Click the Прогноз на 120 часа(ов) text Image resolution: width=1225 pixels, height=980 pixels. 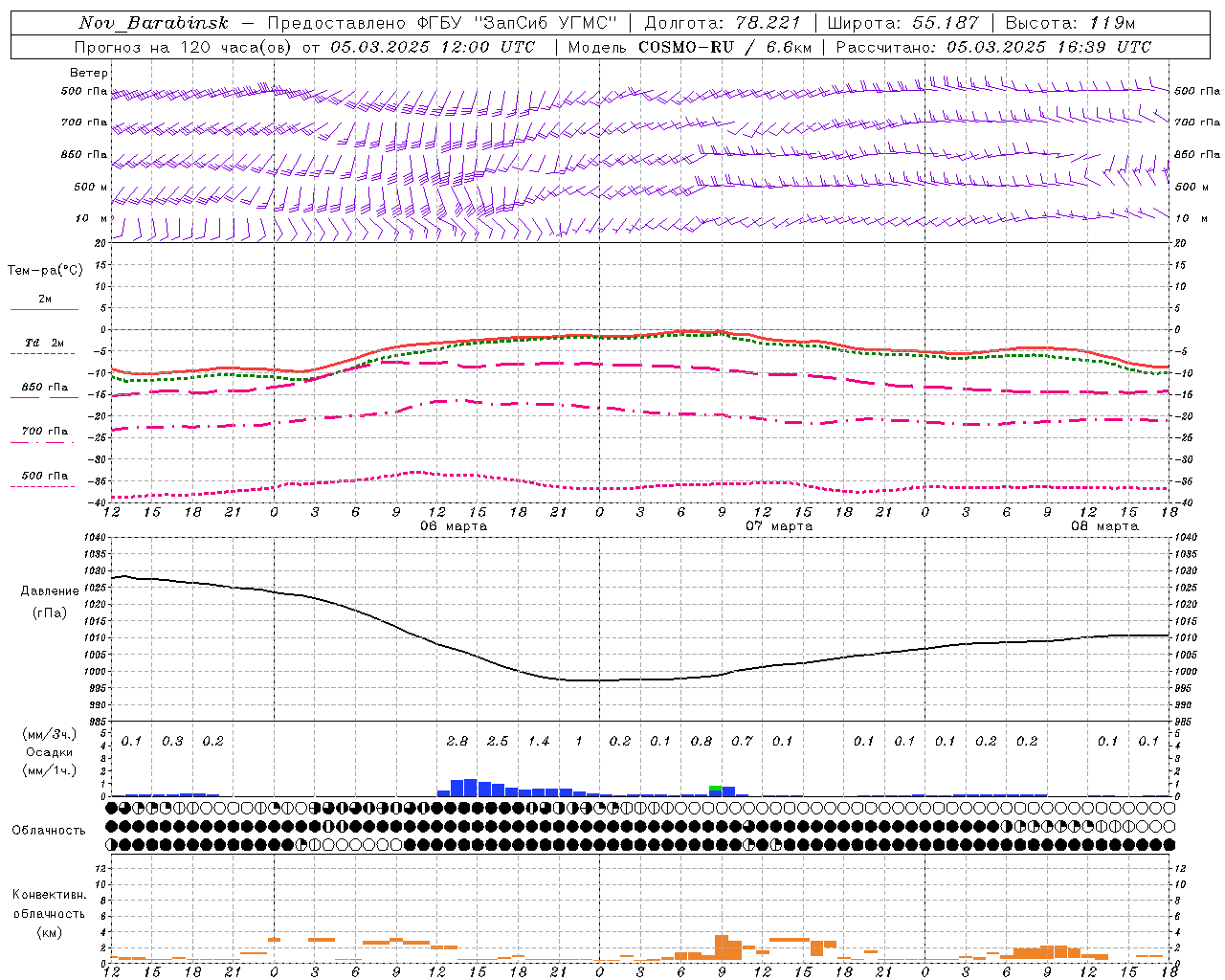point(184,47)
